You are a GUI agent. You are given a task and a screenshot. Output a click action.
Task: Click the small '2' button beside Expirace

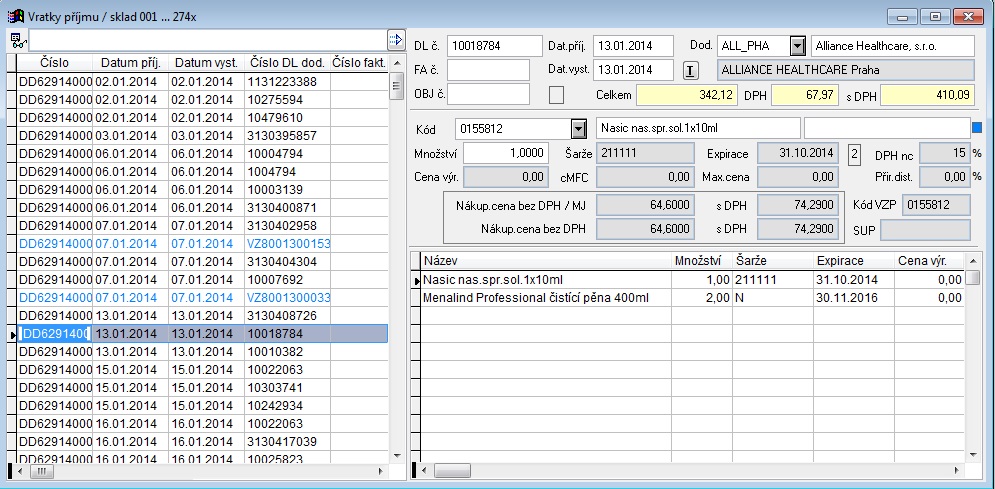(855, 153)
